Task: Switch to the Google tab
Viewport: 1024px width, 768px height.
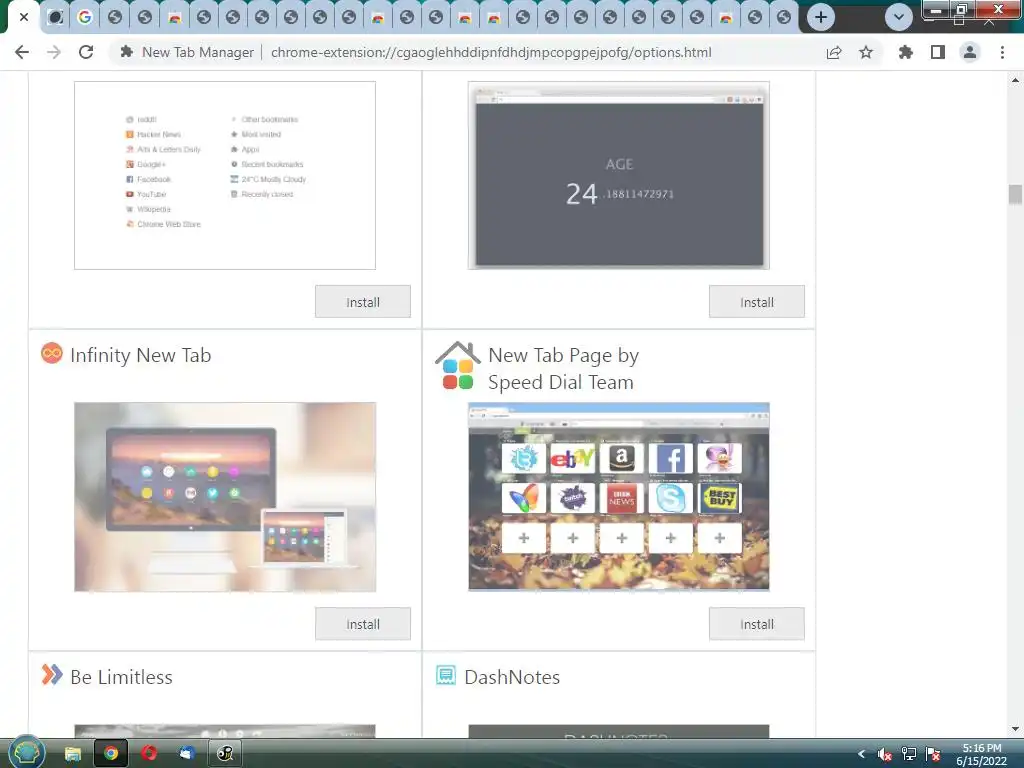Action: [84, 17]
